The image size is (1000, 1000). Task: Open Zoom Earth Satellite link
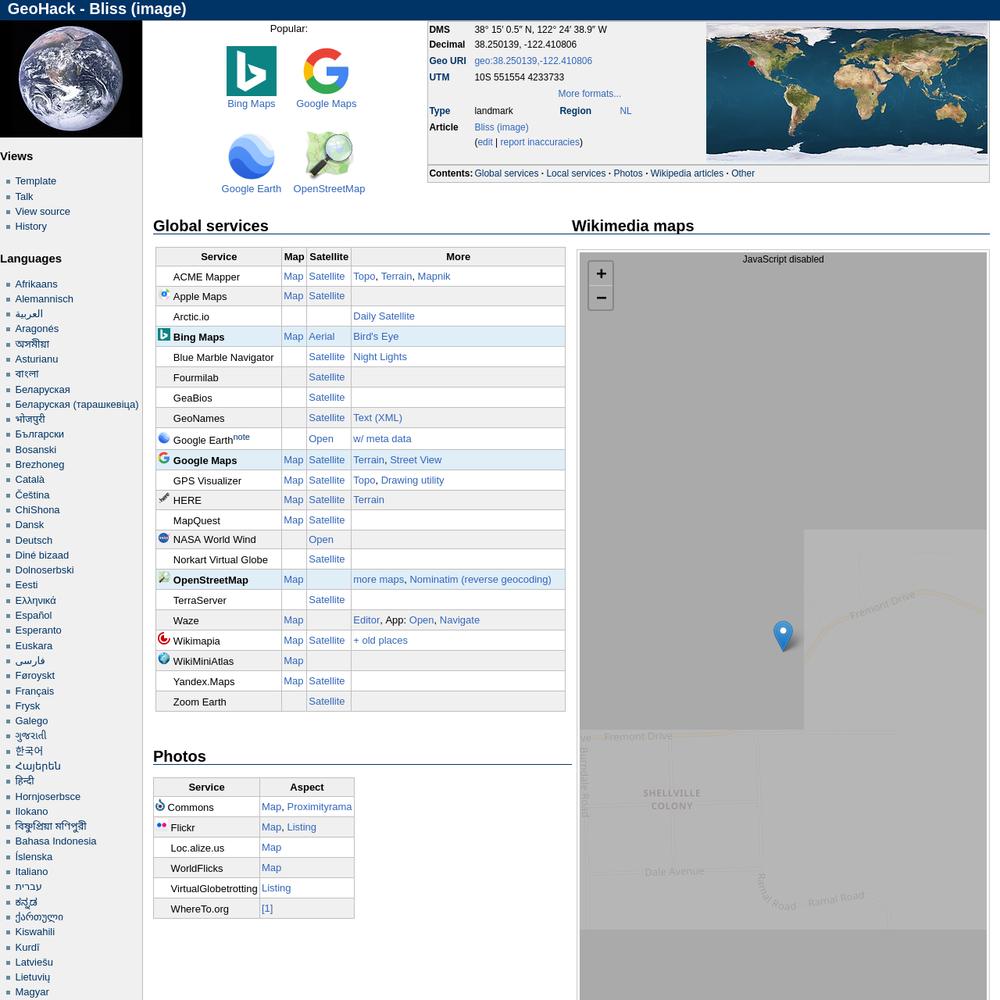[x=327, y=702]
